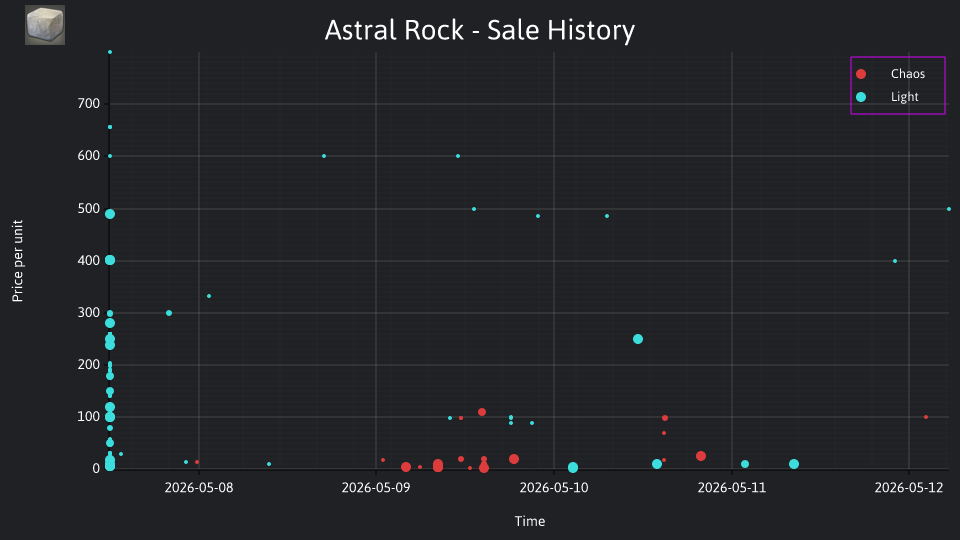Select the large red point before 2026-05-11
Viewport: 960px width, 540px height.
tap(701, 456)
